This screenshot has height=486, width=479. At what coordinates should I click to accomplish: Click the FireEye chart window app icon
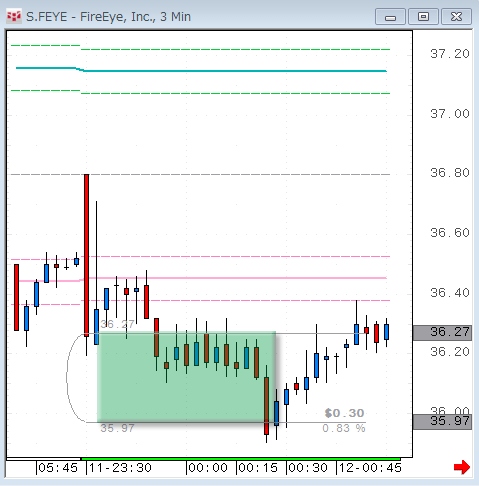tap(14, 16)
